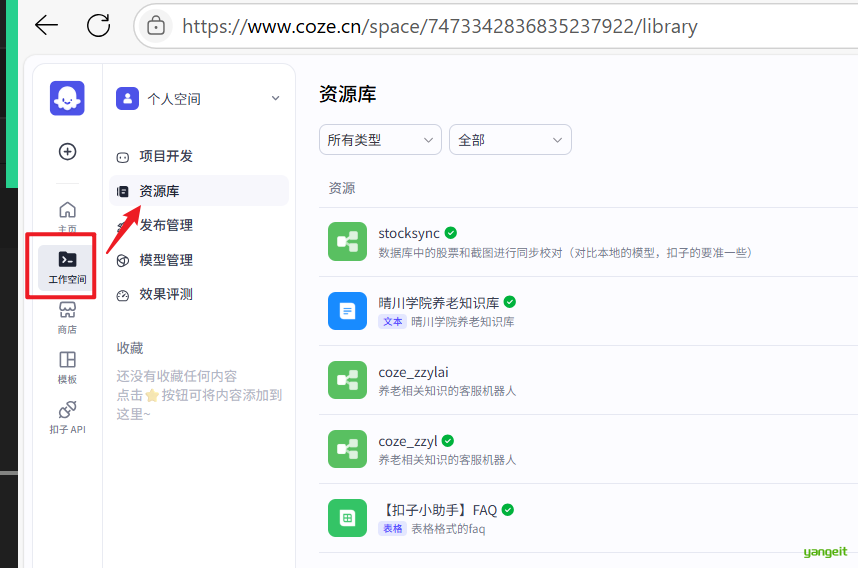This screenshot has height=568, width=858.
Task: Select the 项目开发 menu item
Action: pos(199,157)
